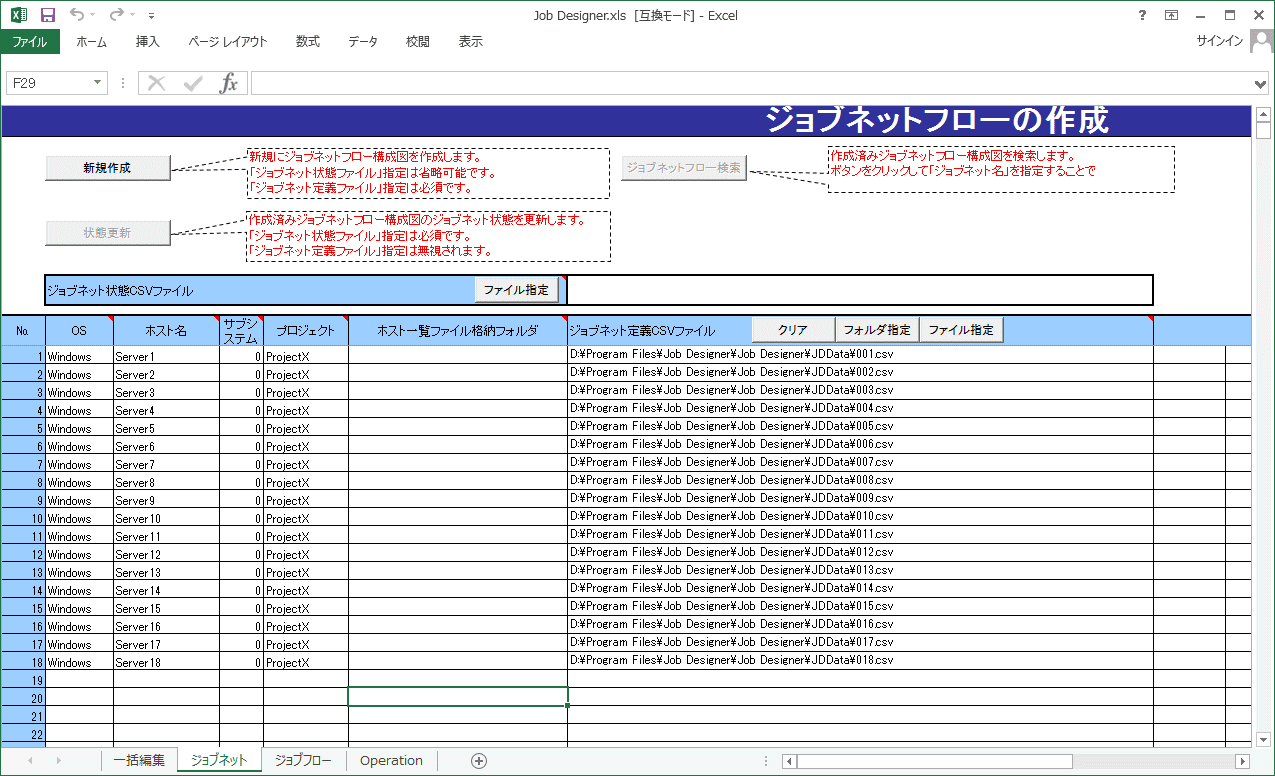
Task: Click ファイル指定 next to ジョブネット状態CSVファイル
Action: click(x=516, y=290)
